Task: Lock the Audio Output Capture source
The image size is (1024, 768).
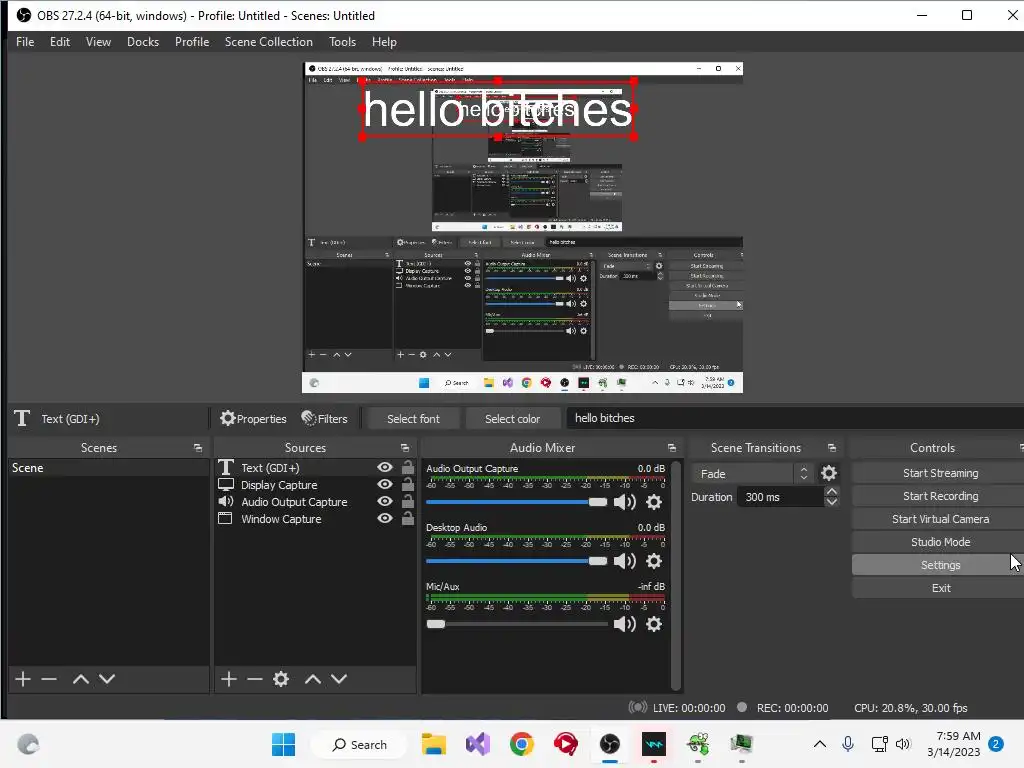Action: tap(408, 501)
